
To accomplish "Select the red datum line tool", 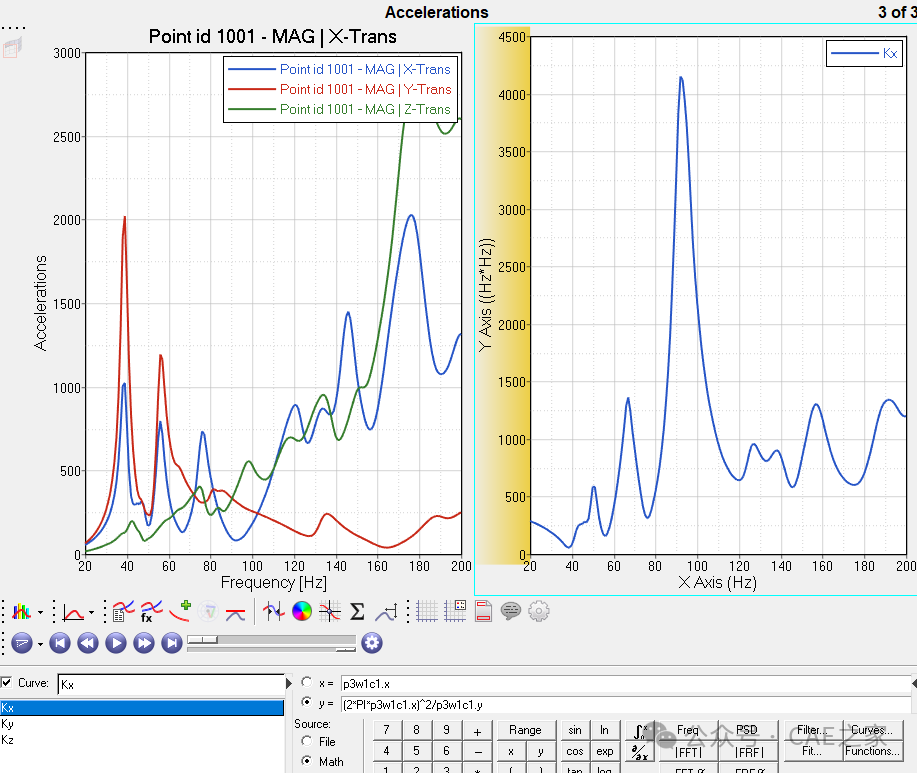I will point(235,613).
